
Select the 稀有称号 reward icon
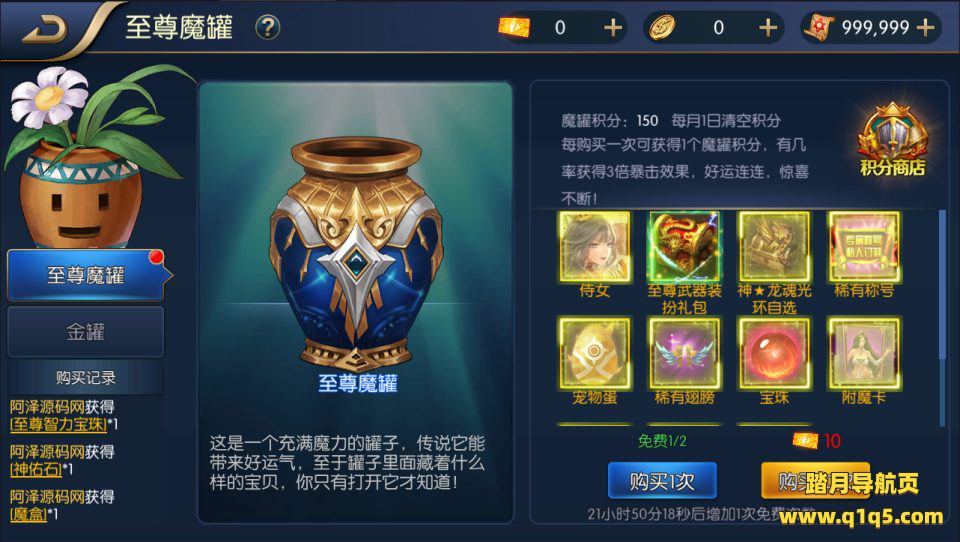tap(864, 247)
